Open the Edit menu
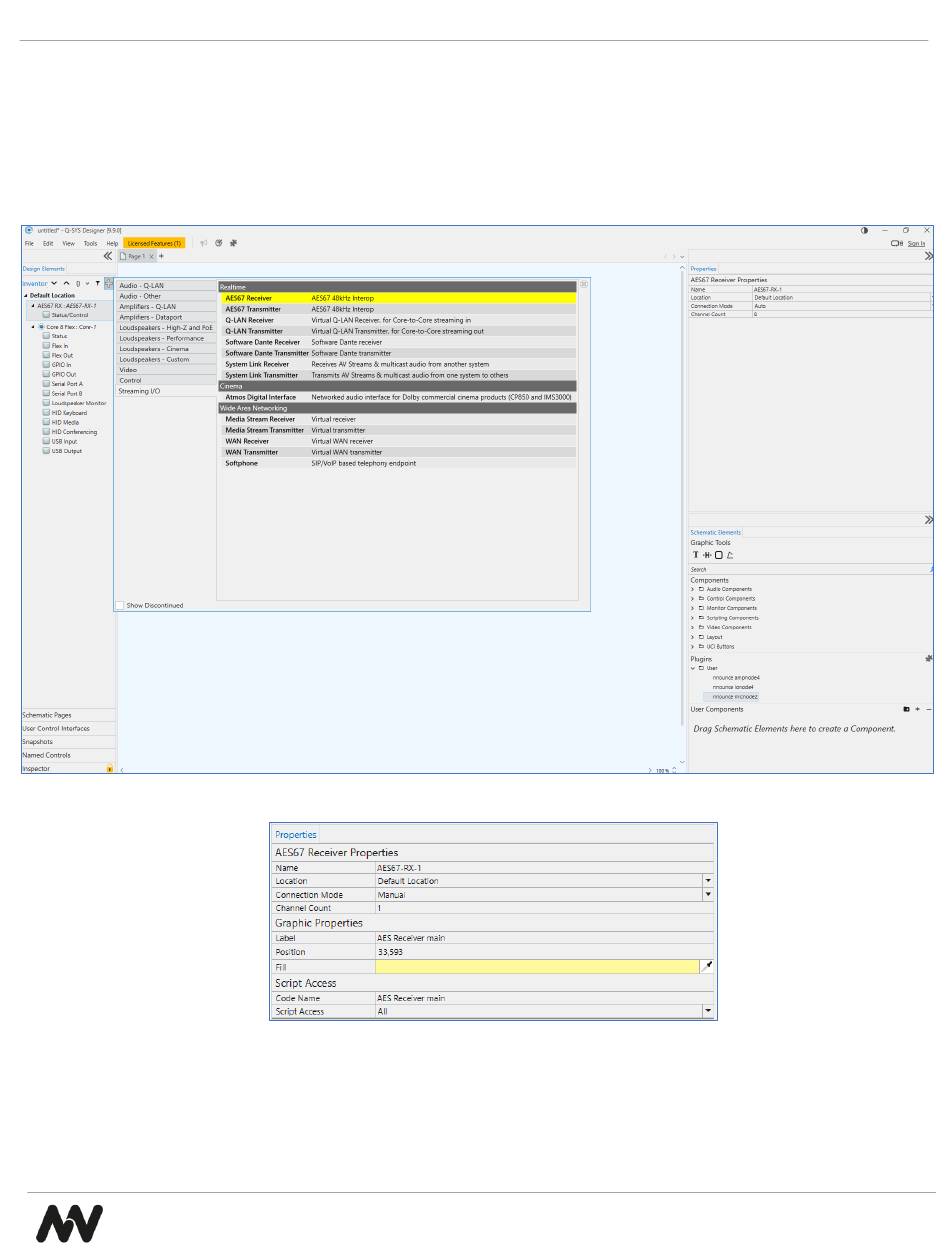Viewport: 950px width, 1254px height. (x=48, y=243)
